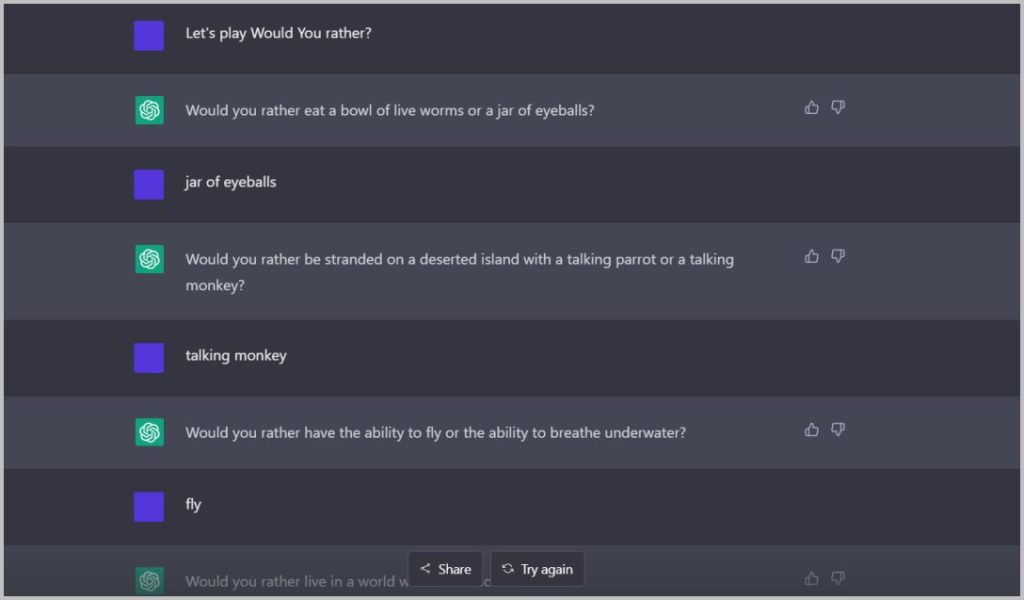Image resolution: width=1024 pixels, height=600 pixels.
Task: Thumbs up the partially hidden bottom response
Action: (812, 578)
